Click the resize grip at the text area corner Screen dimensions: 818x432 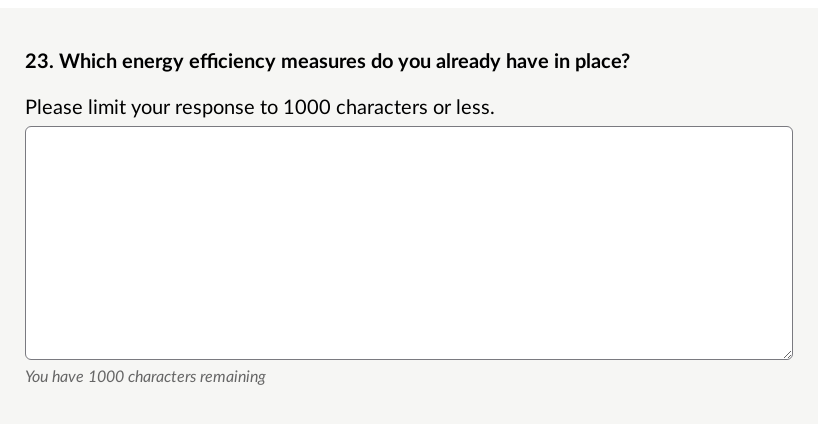click(788, 355)
